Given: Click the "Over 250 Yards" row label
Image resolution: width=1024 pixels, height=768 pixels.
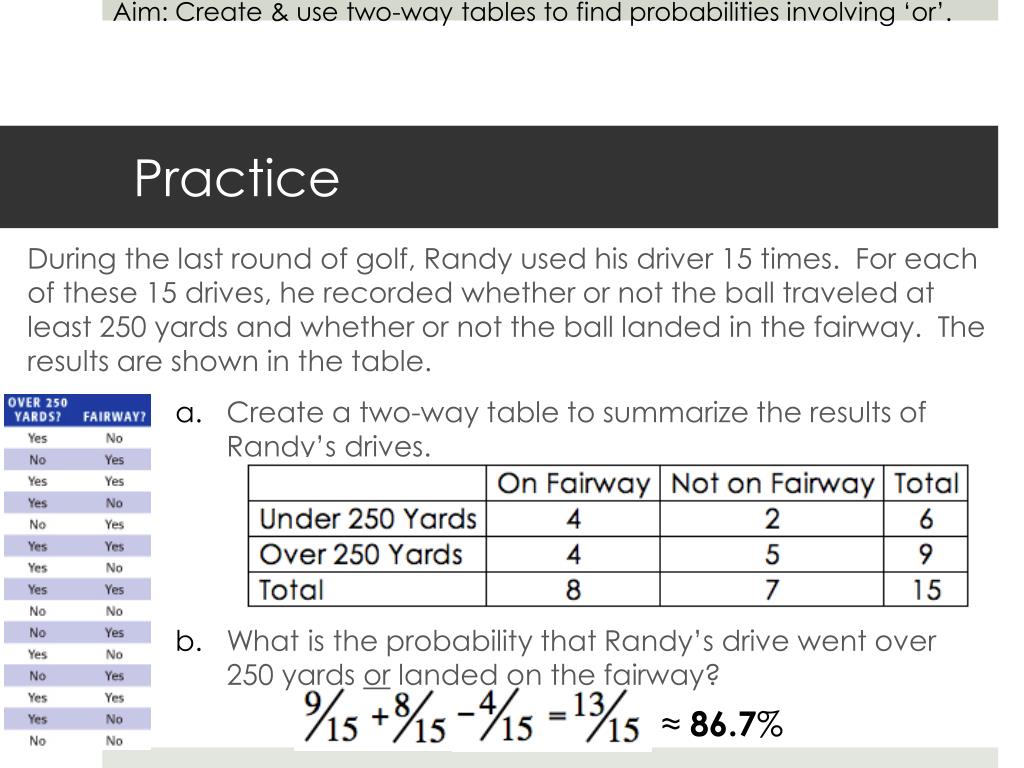Looking at the screenshot, I should 360,554.
